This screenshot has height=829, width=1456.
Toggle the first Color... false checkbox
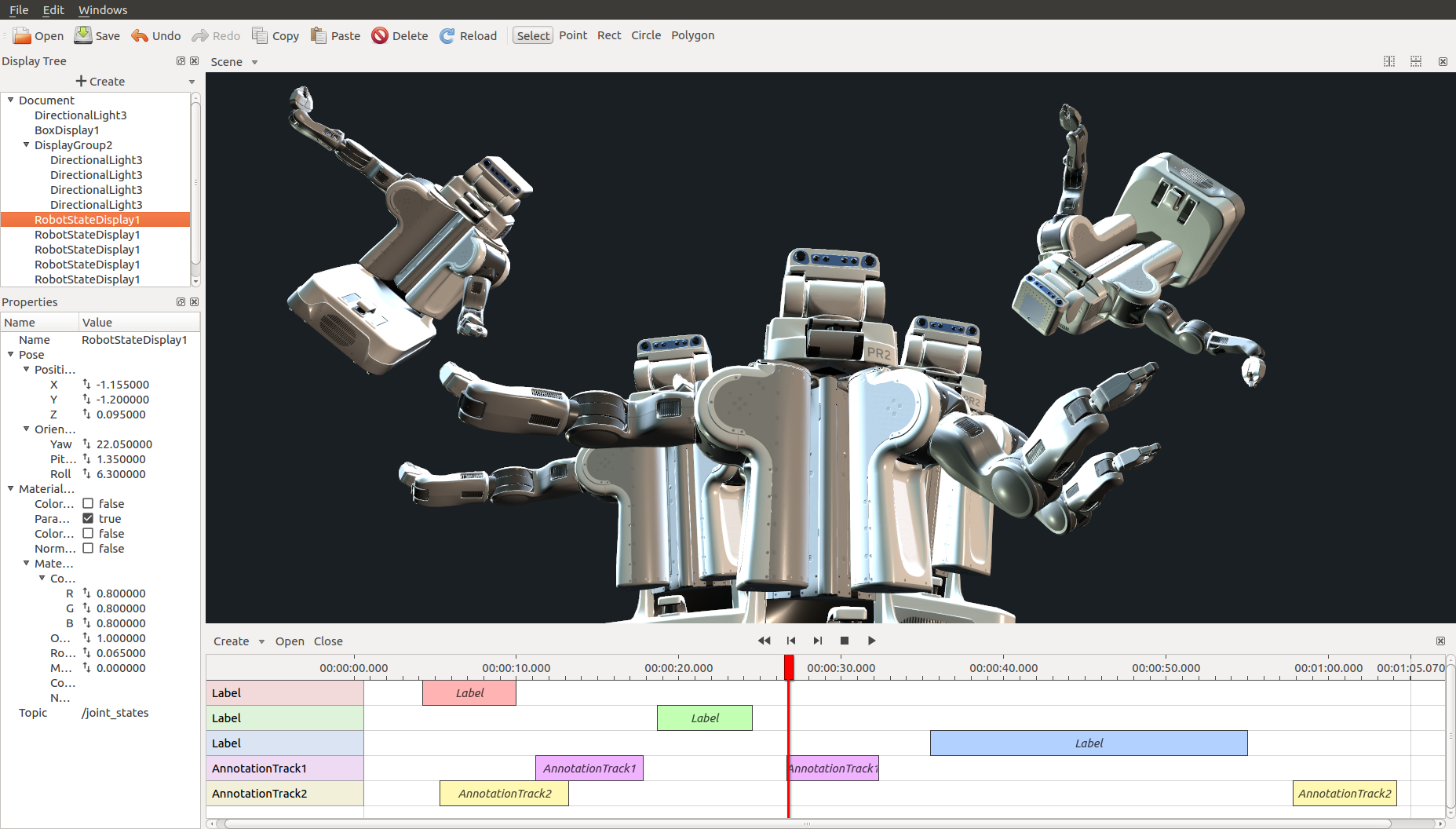[x=88, y=504]
